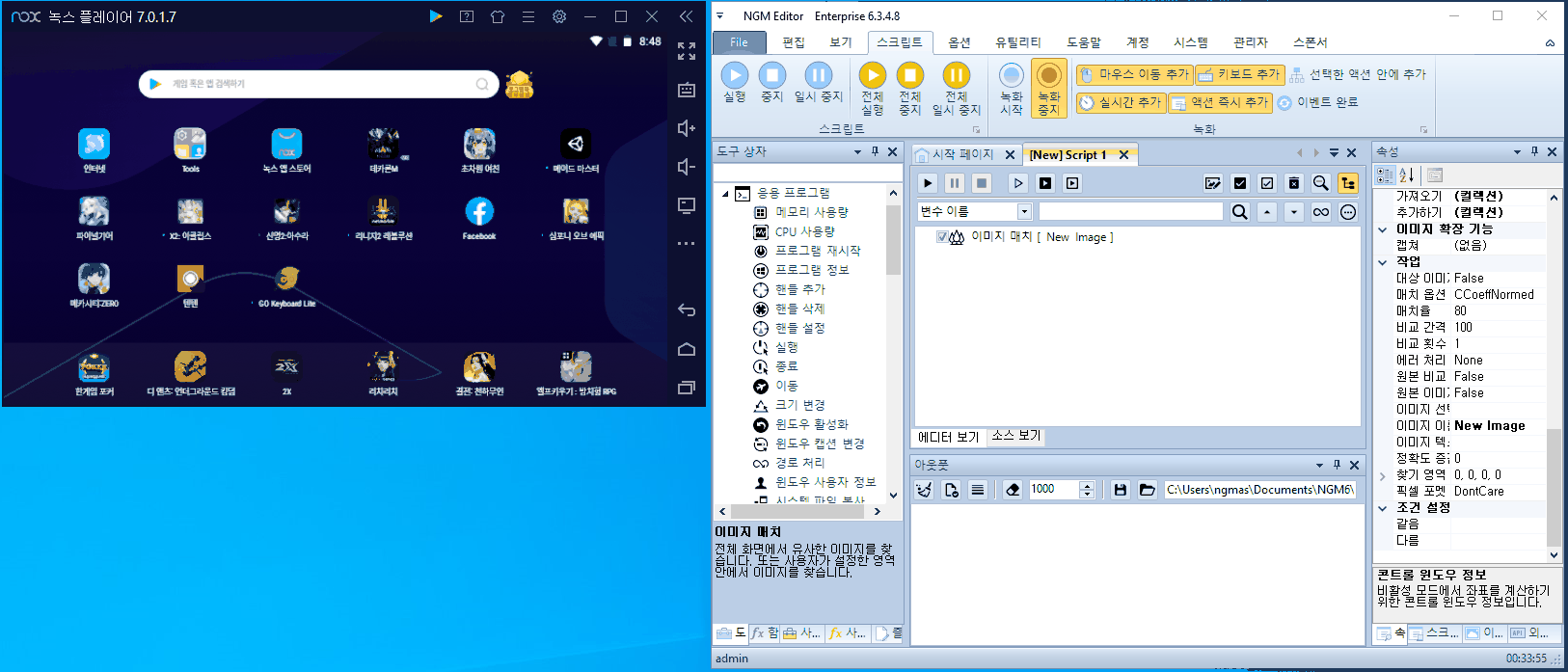Click the blue 중지 (stop) script button

pos(771,83)
